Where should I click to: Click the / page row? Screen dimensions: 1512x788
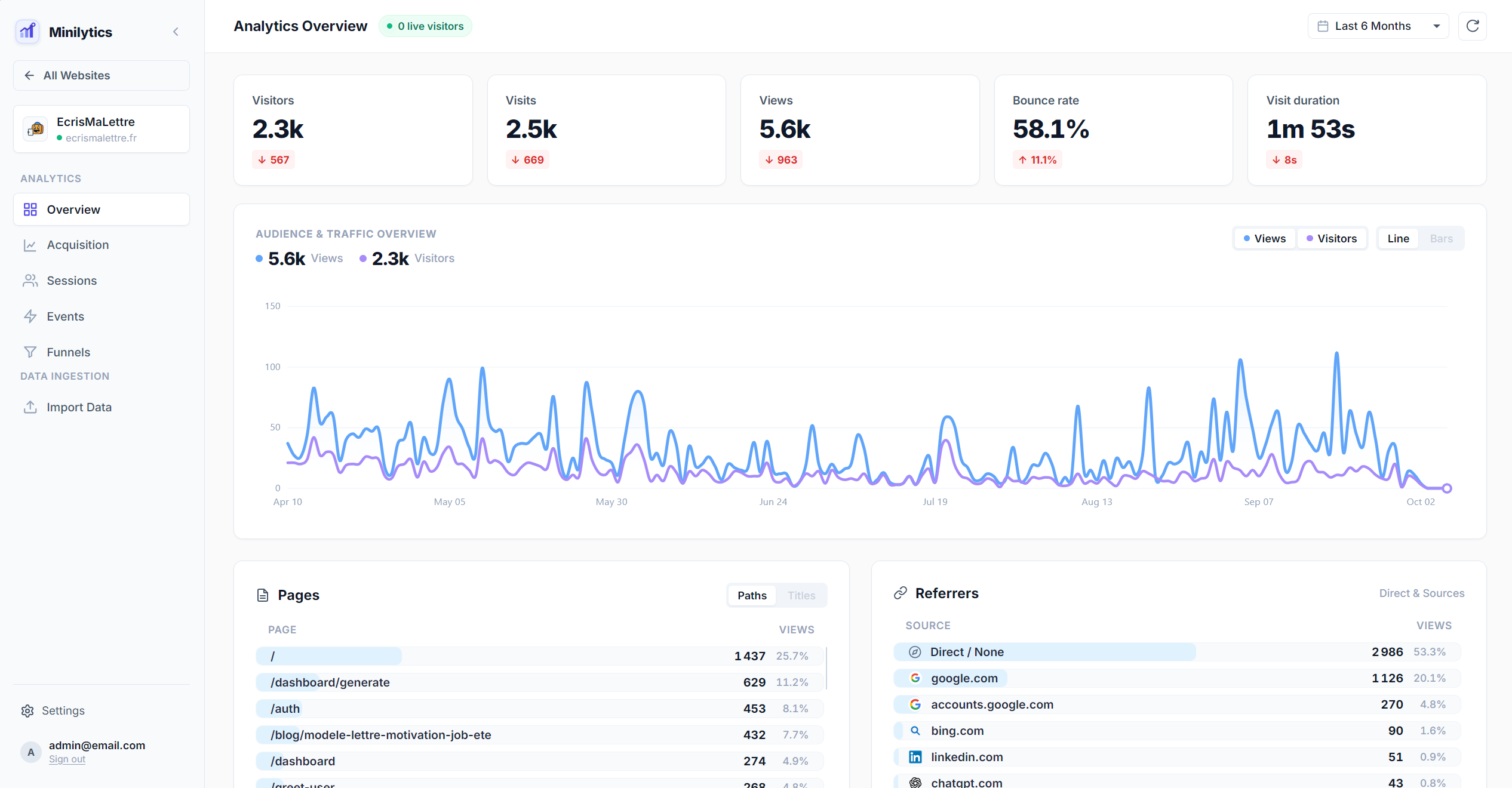[540, 656]
